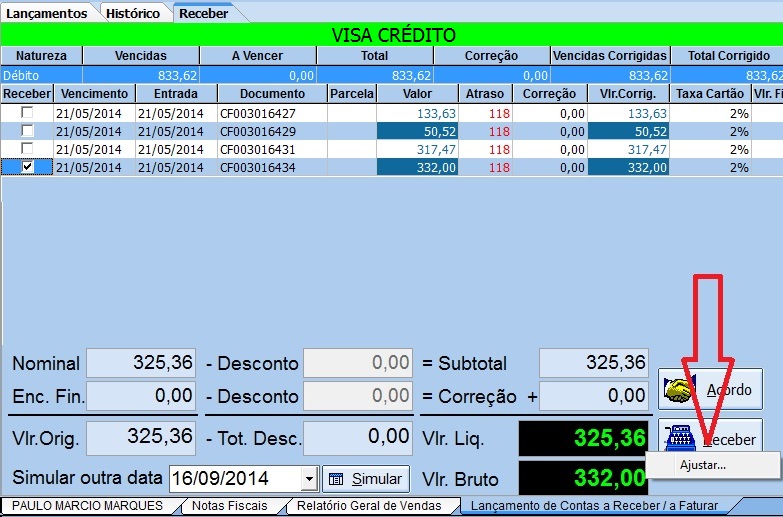Screen dimensions: 783x517
Task: Click the Valor column header
Action: coord(417,93)
